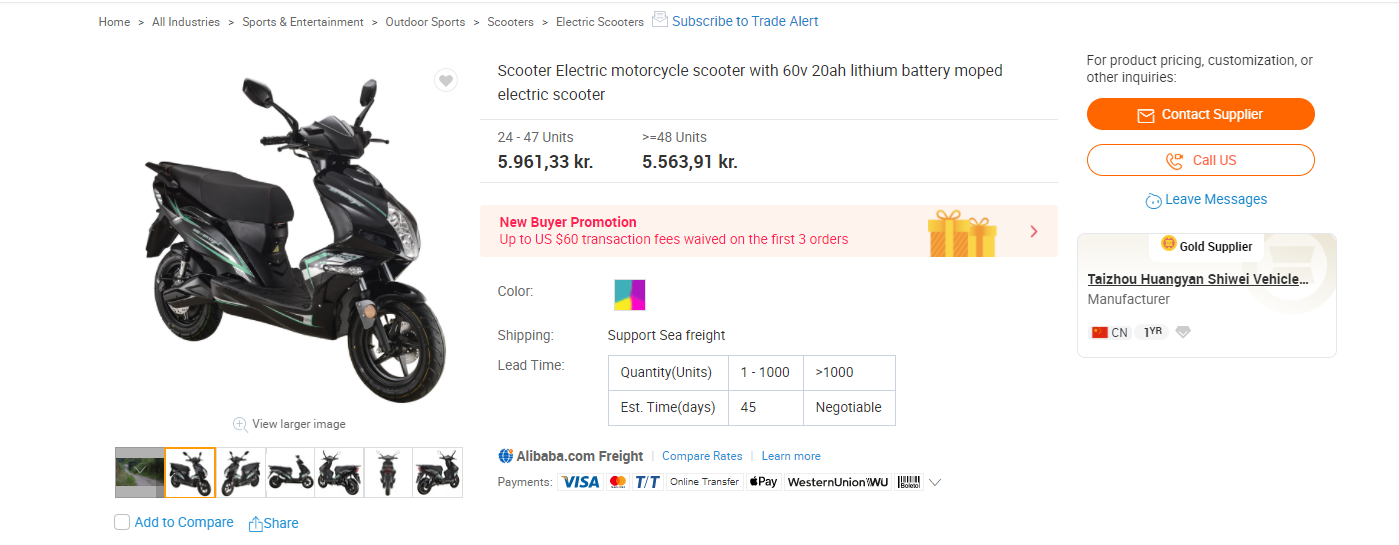Viewport: 1399px width, 545px height.
Task: Click the Apple Pay payment icon
Action: coord(763,482)
